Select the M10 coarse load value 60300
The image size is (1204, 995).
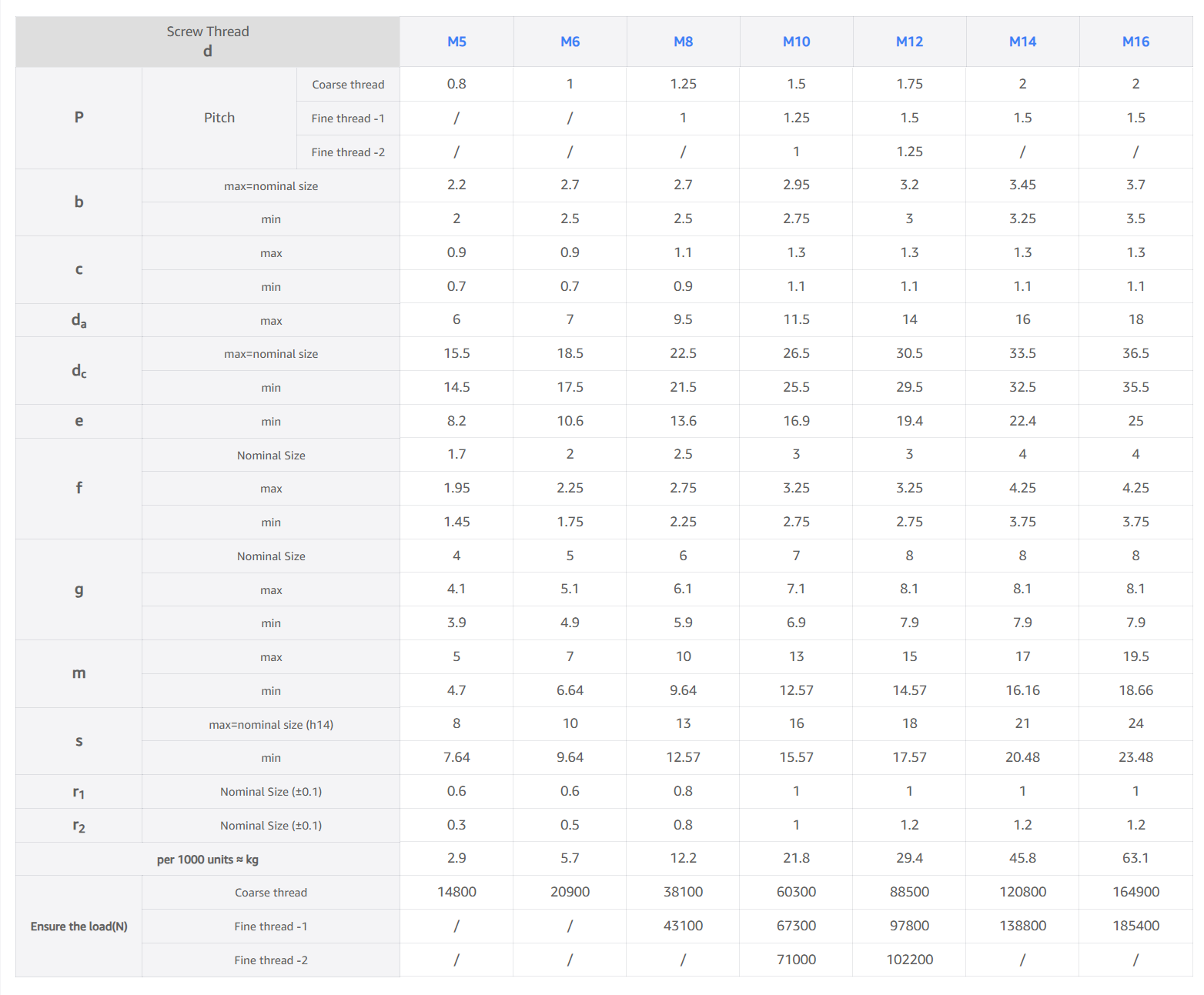[796, 892]
